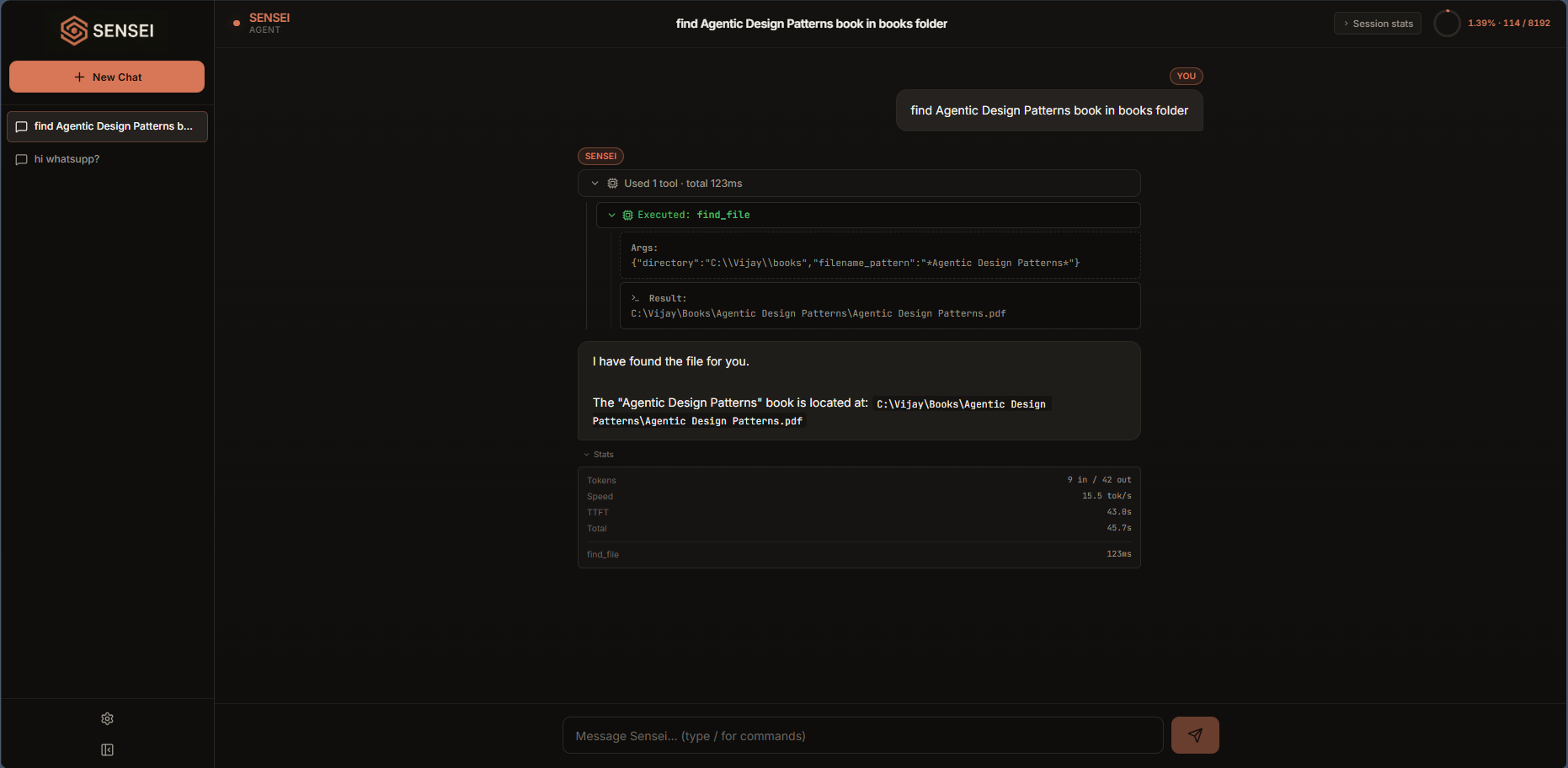Viewport: 1568px width, 768px height.
Task: Click the tool chip icon beside 'Used 1 tool'
Action: click(x=612, y=184)
